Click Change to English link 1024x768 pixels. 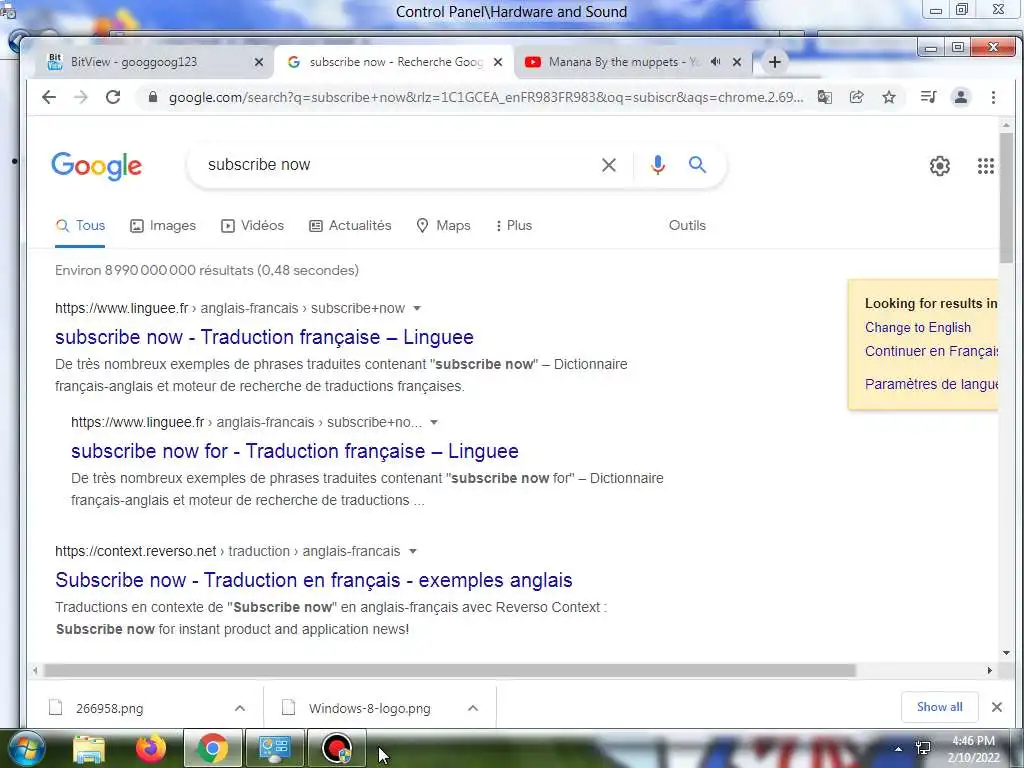tap(918, 328)
